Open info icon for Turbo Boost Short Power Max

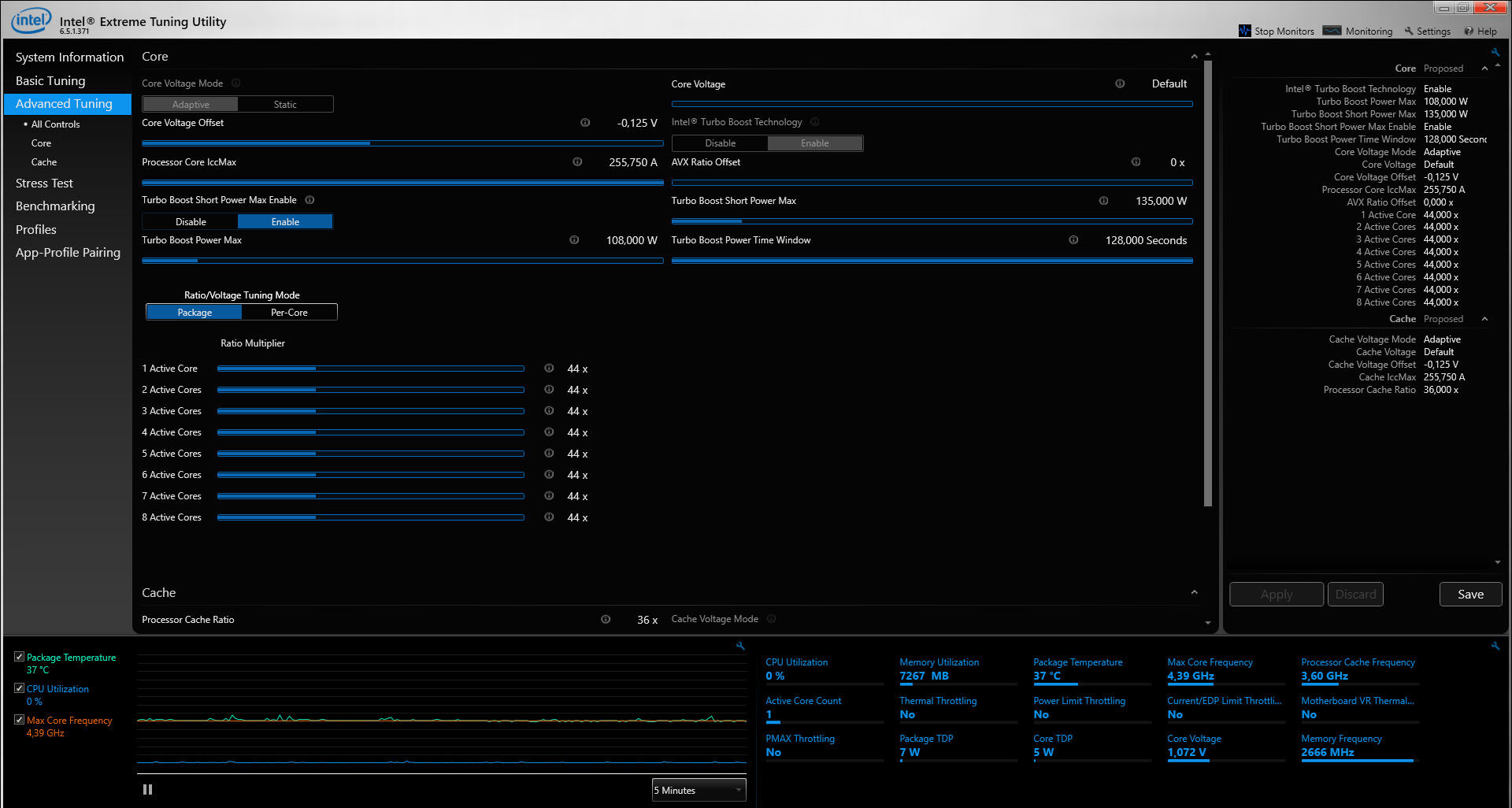[1103, 201]
